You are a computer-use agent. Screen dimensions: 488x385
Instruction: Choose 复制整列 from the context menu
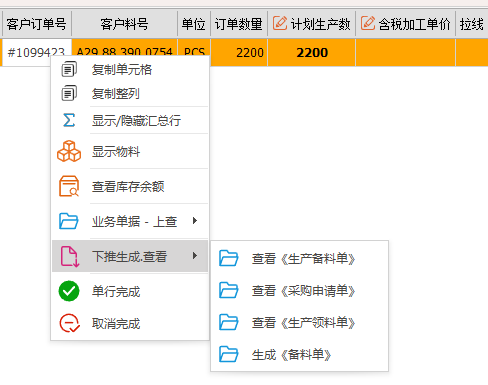(x=130, y=93)
